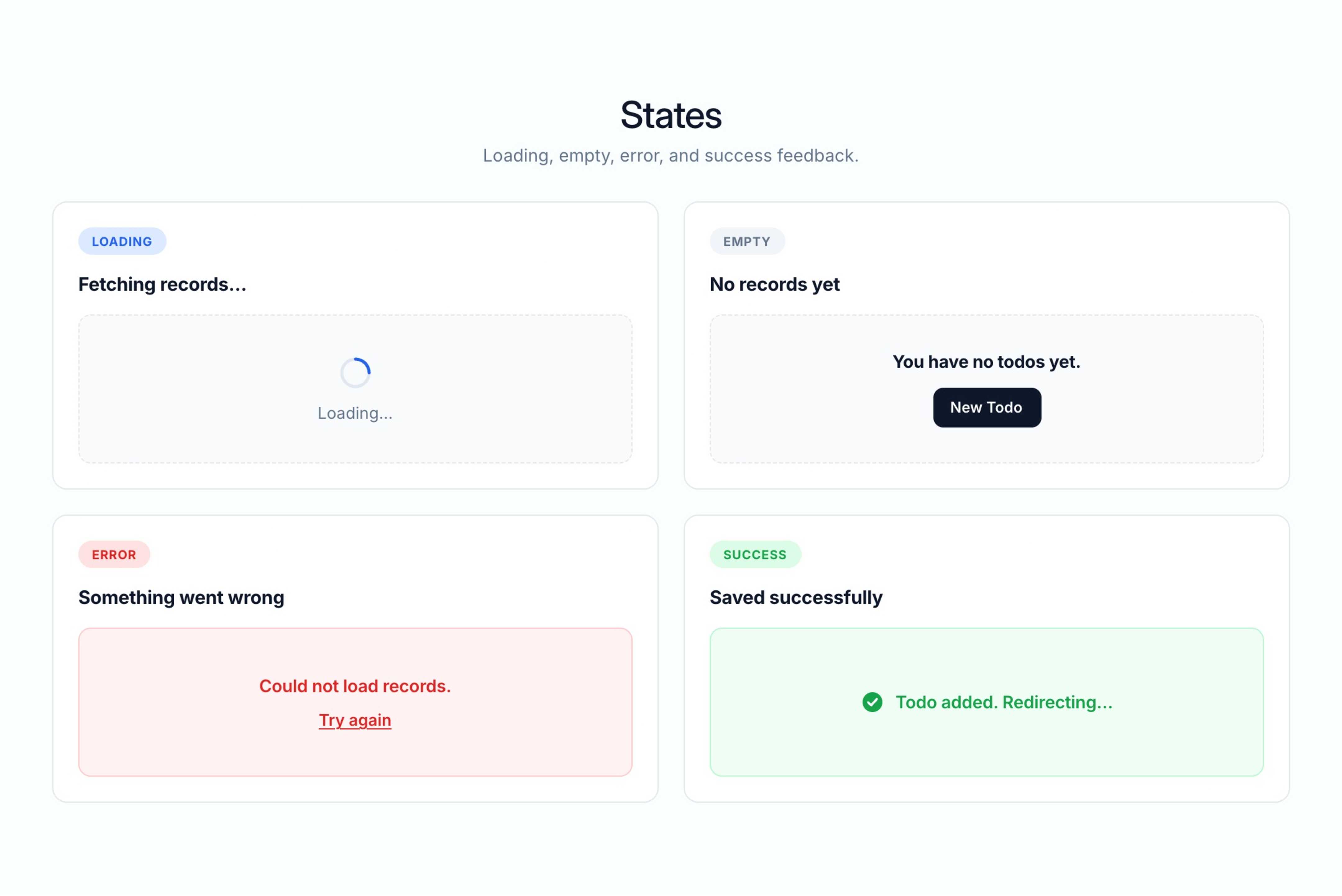The height and width of the screenshot is (896, 1342).
Task: Click the Fetching records heading
Action: coord(162,284)
